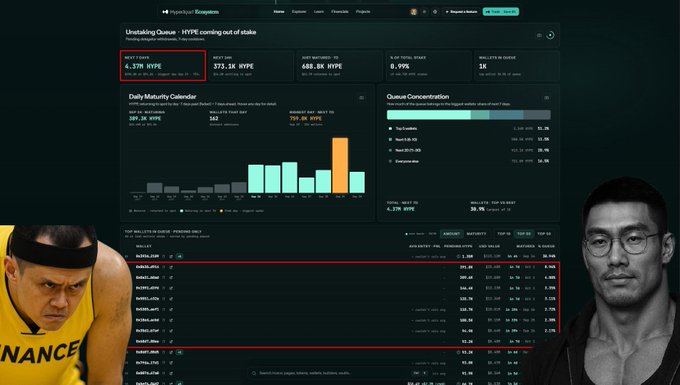Open external link for the 1.35M wallet row
Viewport: 680px width, 385px height.
pos(171,256)
